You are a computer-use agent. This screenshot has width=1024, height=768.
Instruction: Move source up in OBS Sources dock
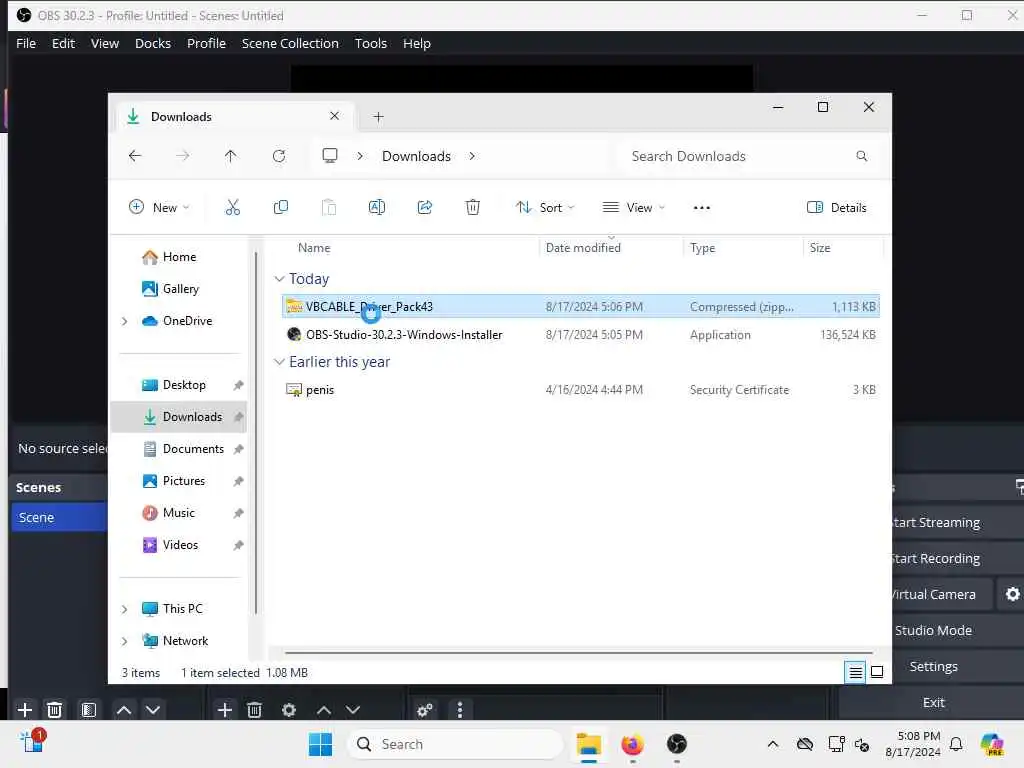point(324,710)
